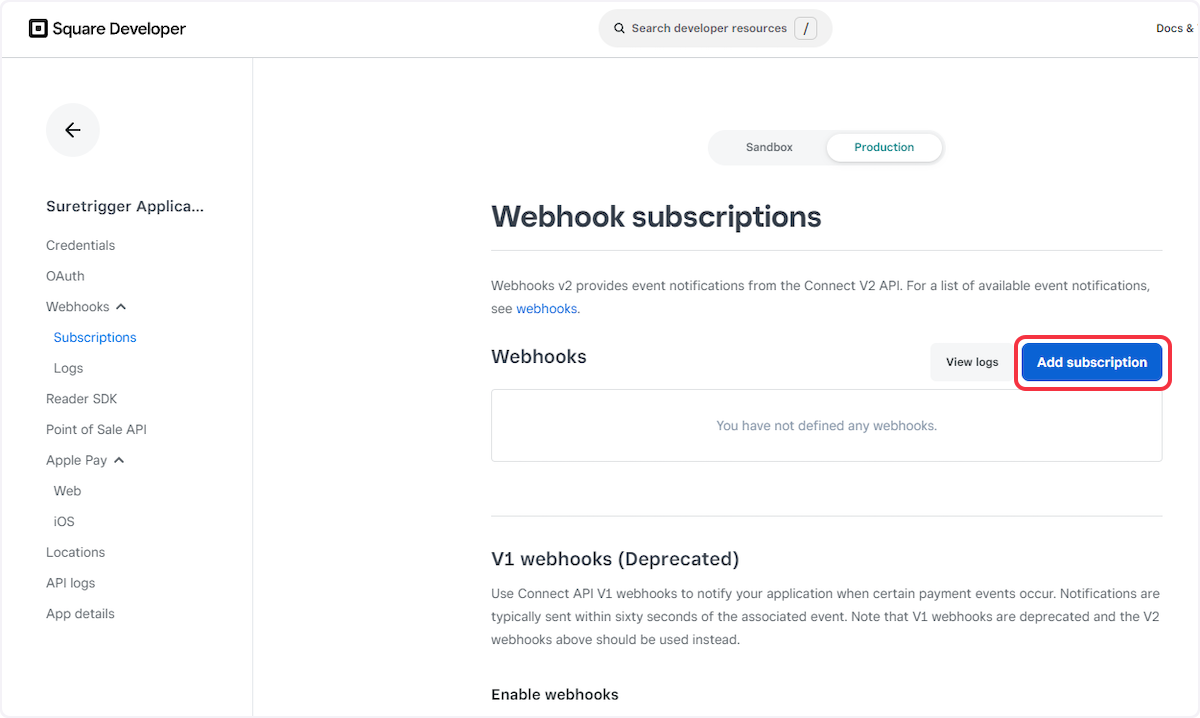This screenshot has width=1200, height=718.
Task: Open the Reader SDK page
Action: (x=81, y=398)
